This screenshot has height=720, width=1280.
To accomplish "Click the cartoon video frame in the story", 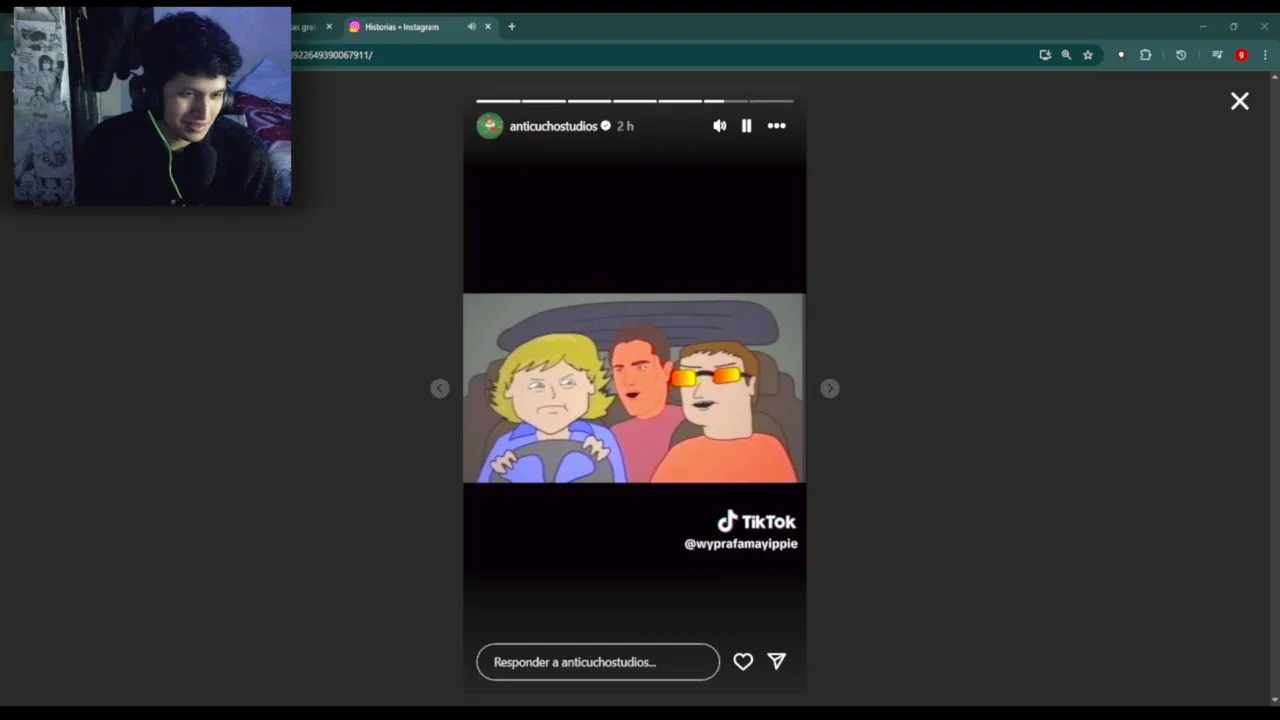I will click(x=634, y=388).
